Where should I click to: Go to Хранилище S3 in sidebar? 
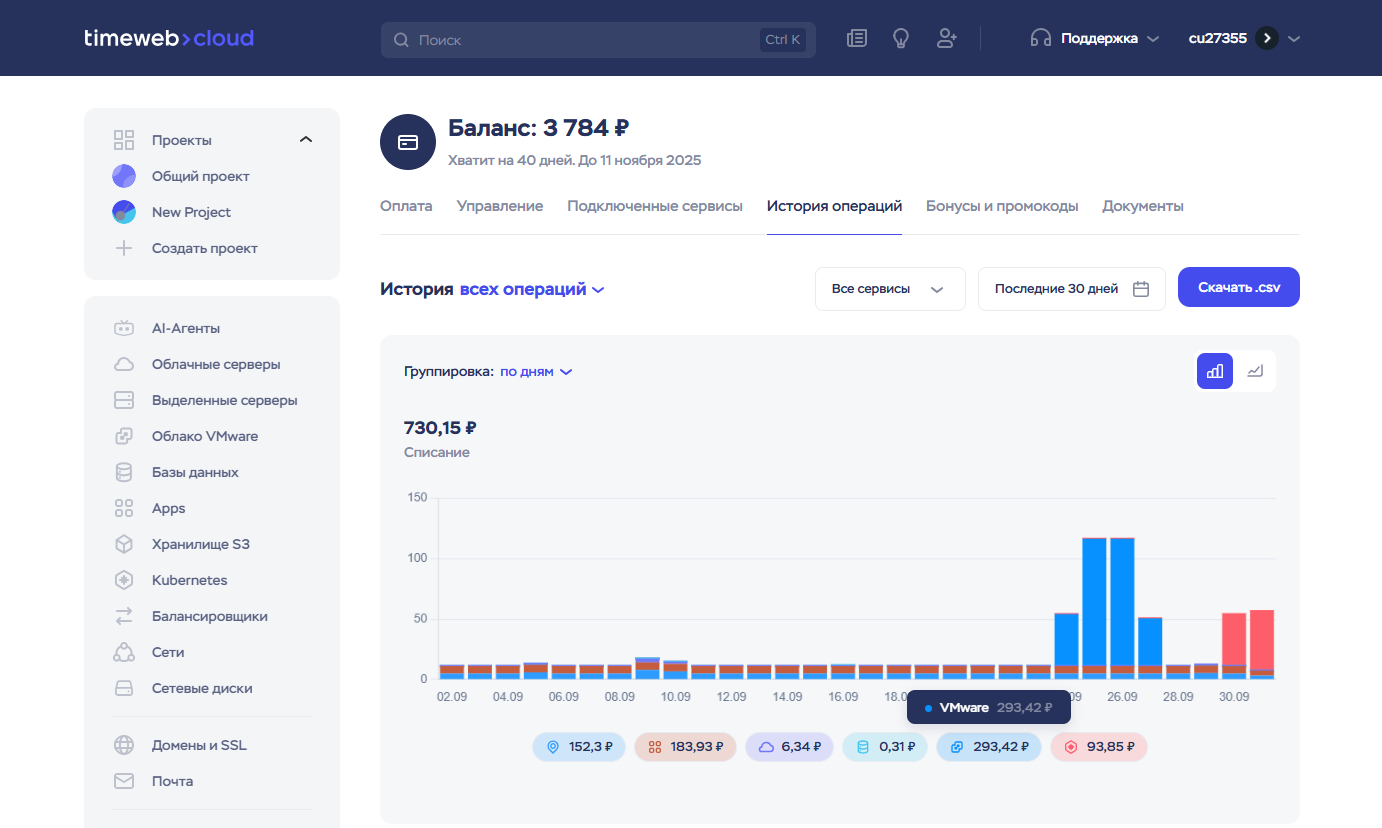coord(200,544)
